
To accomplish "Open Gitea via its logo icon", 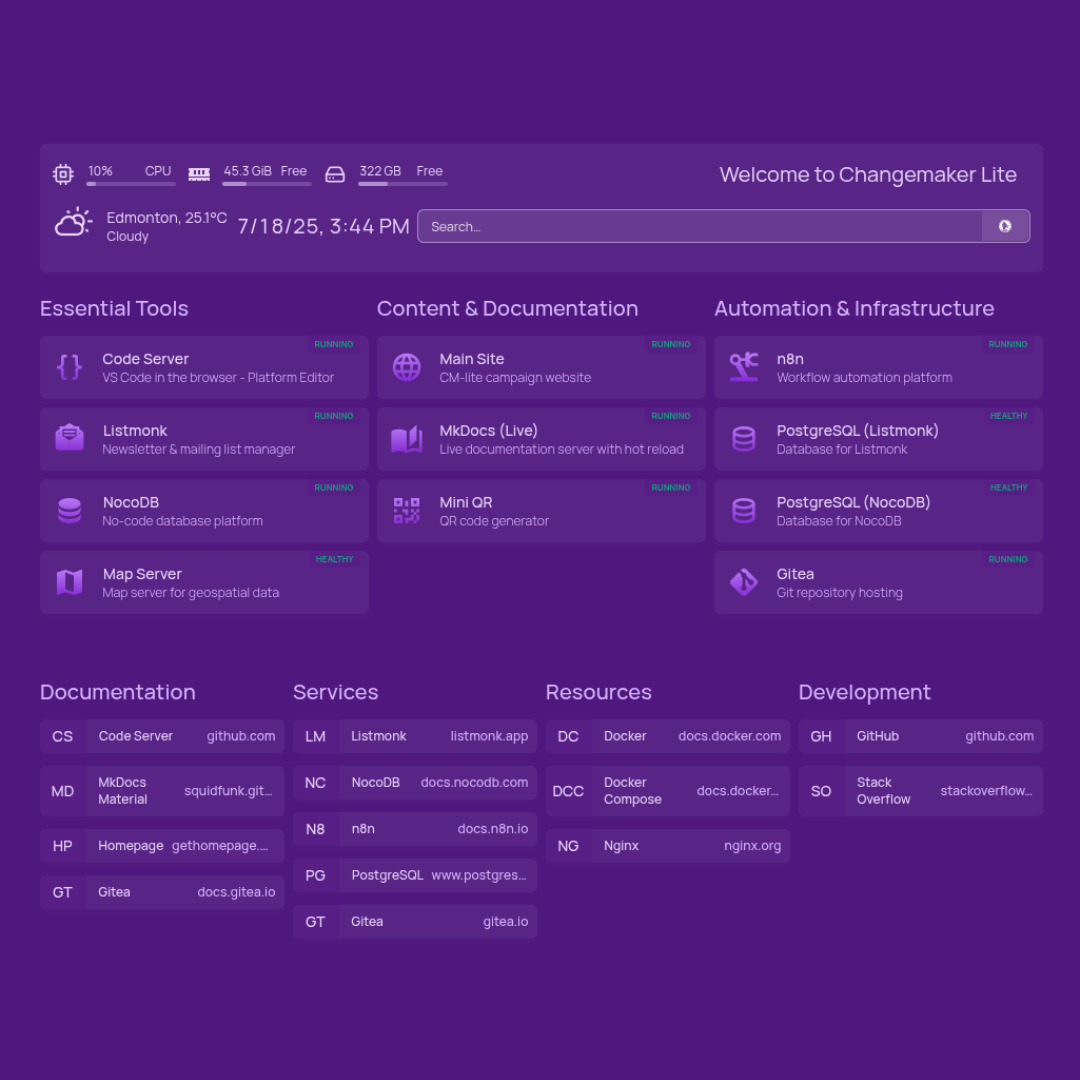I will click(x=744, y=582).
